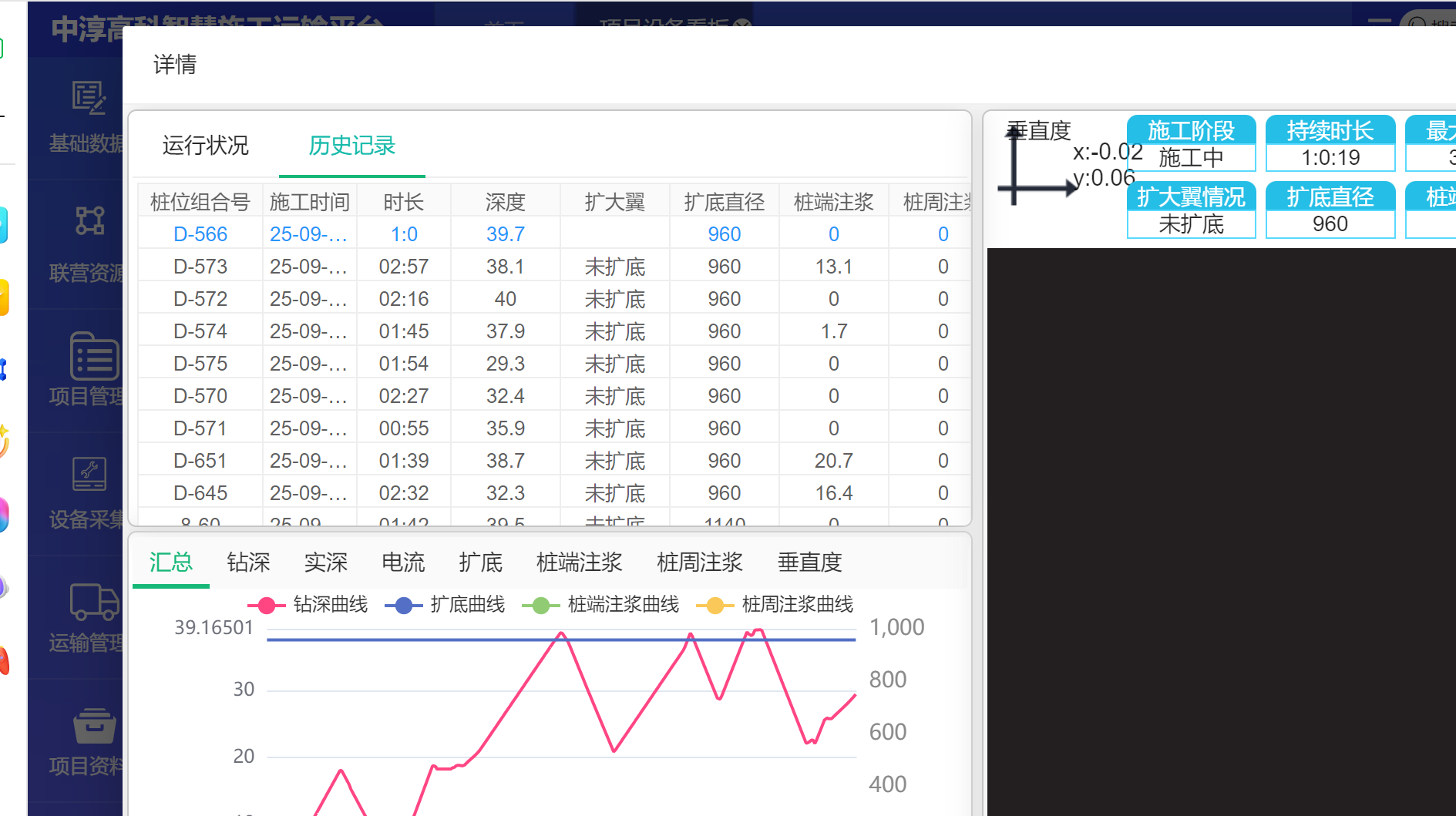Click the 基础数据 sidebar icon
The height and width of the screenshot is (816, 1456).
click(x=88, y=99)
